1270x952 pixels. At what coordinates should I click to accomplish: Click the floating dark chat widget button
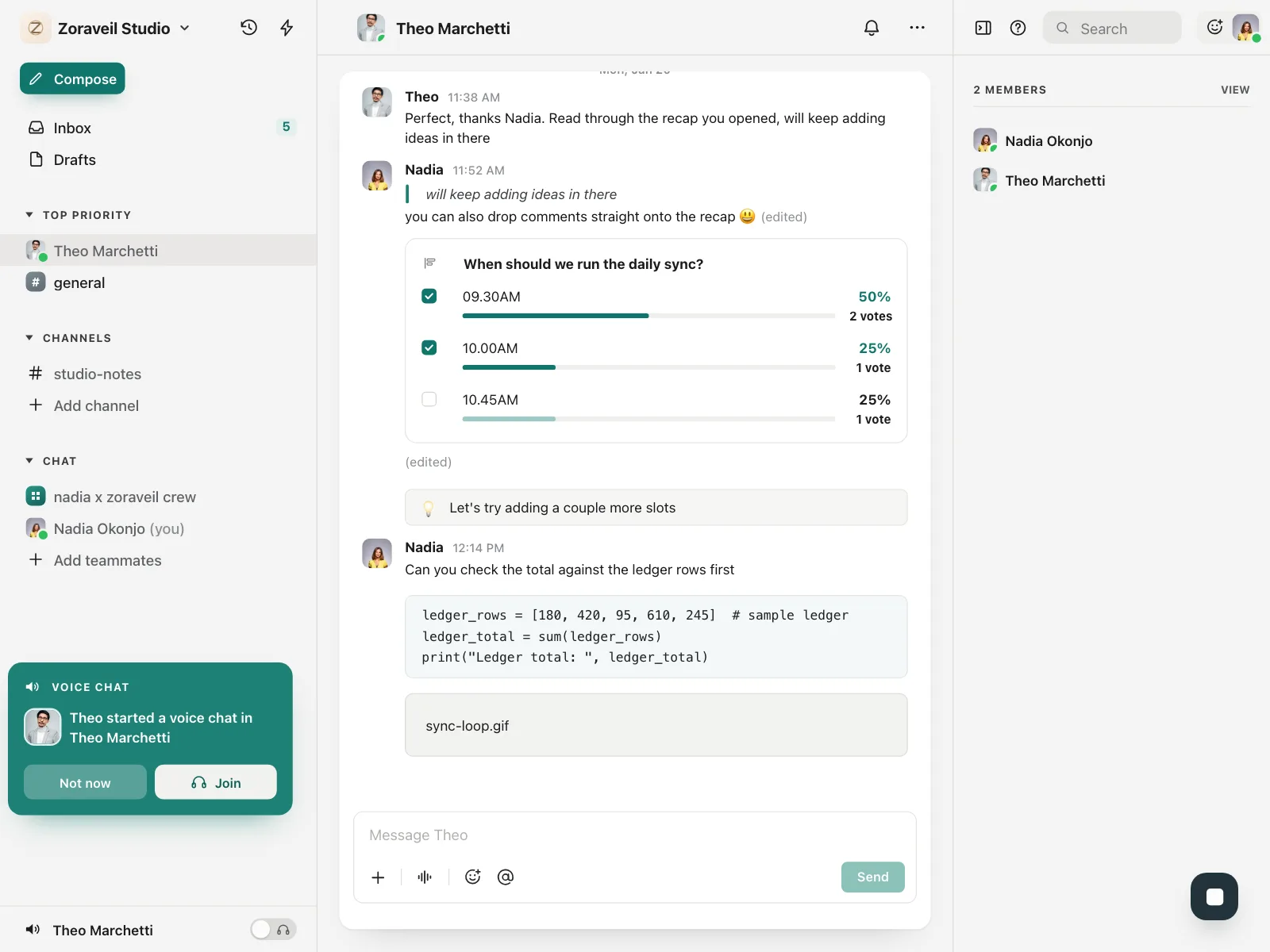[x=1214, y=896]
